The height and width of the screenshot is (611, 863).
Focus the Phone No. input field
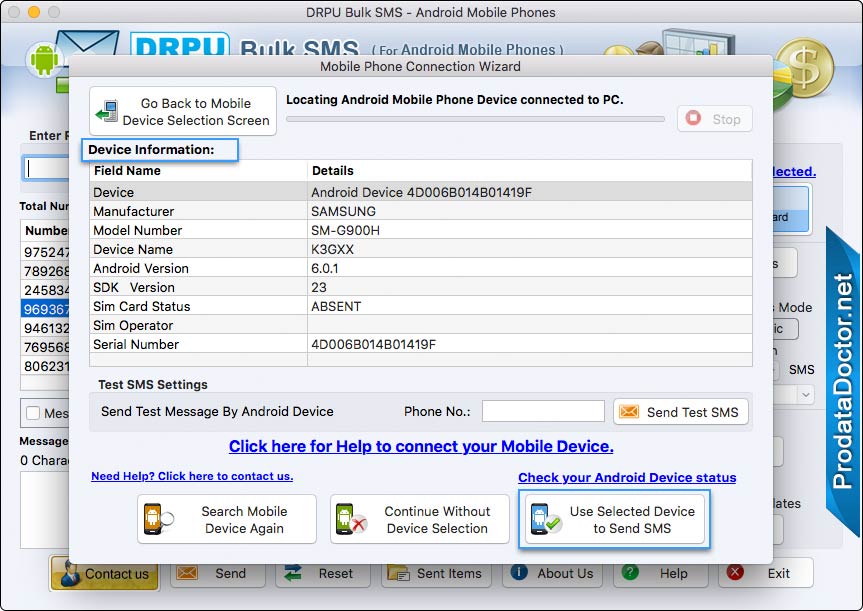(543, 411)
